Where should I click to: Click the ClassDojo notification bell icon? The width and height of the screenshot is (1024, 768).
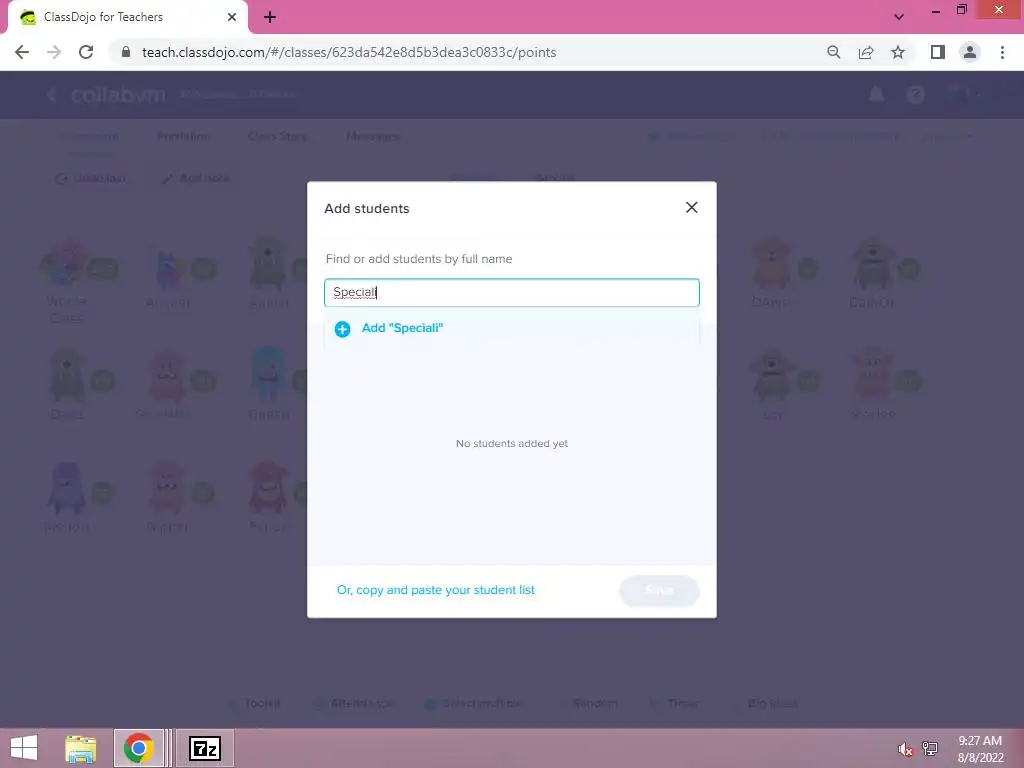tap(876, 95)
